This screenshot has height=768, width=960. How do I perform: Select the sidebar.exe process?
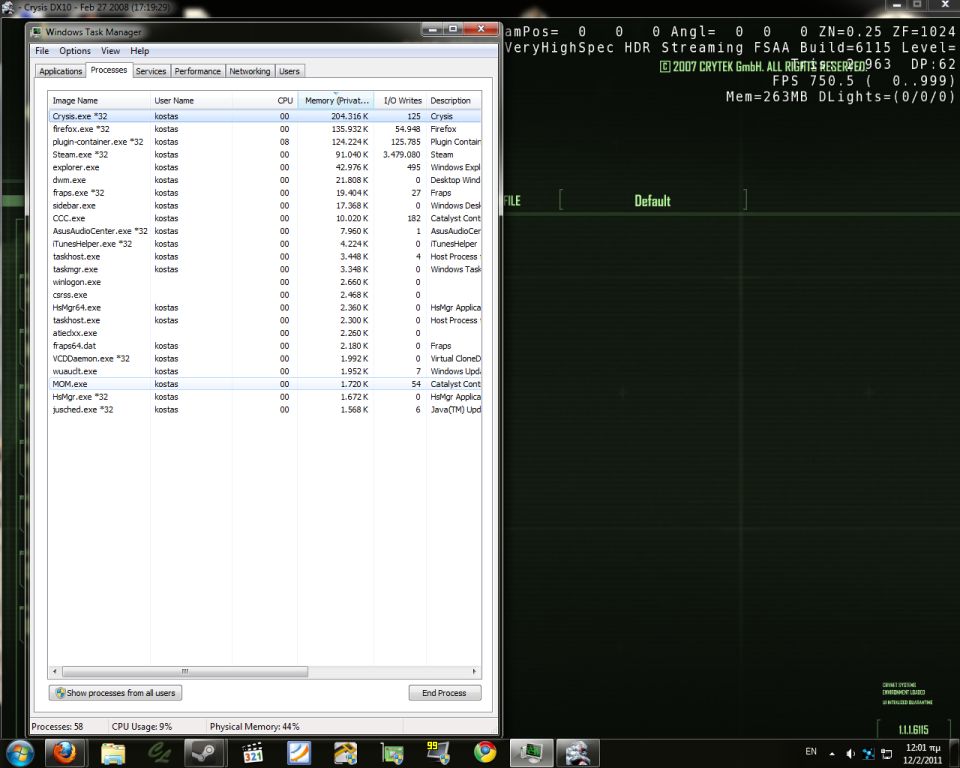click(x=264, y=206)
